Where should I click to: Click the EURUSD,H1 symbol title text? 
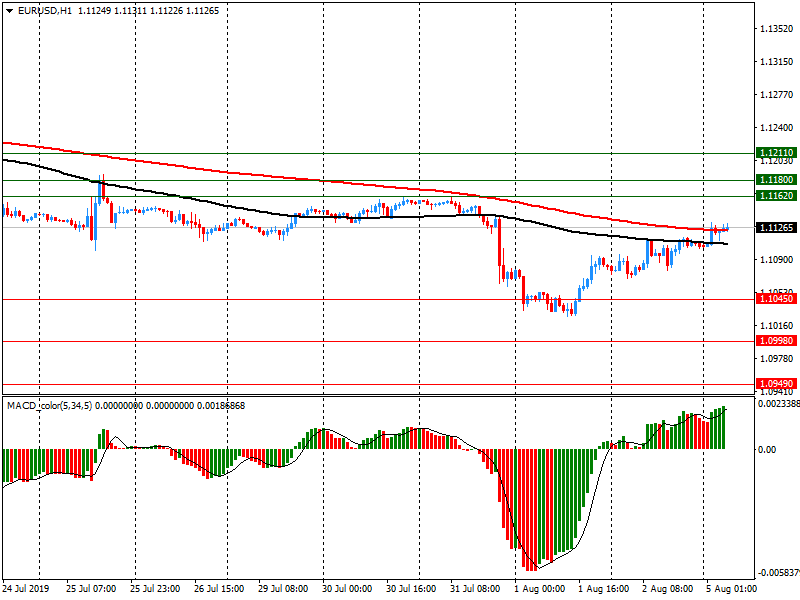point(45,11)
